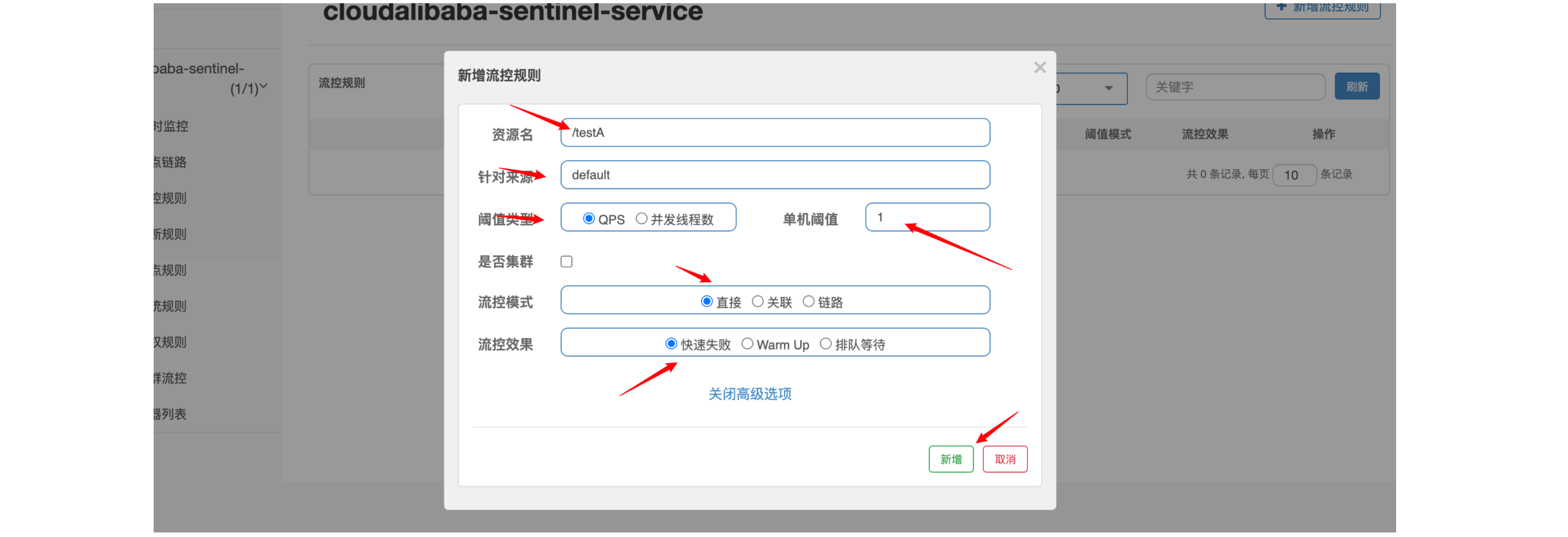Click the 刷新 button in background page
1568x537 pixels.
point(1357,86)
